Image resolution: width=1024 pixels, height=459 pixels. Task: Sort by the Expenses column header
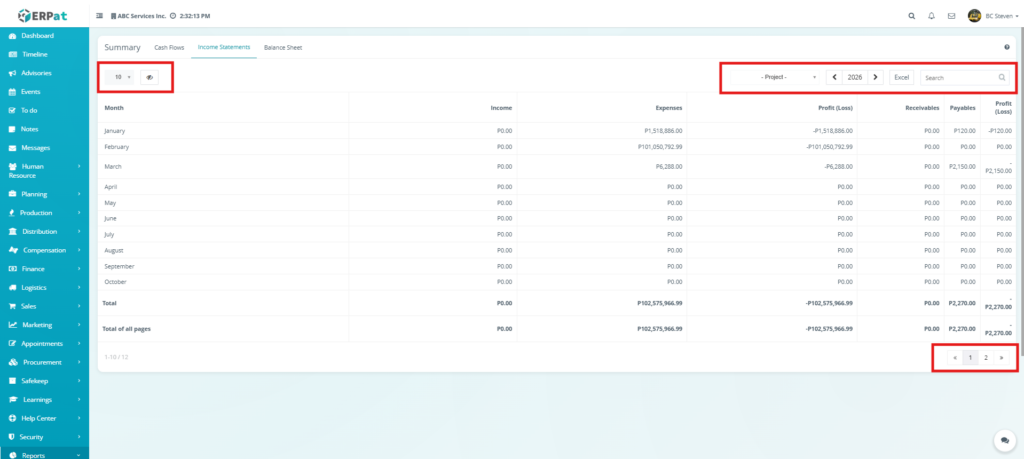pyautogui.click(x=602, y=107)
